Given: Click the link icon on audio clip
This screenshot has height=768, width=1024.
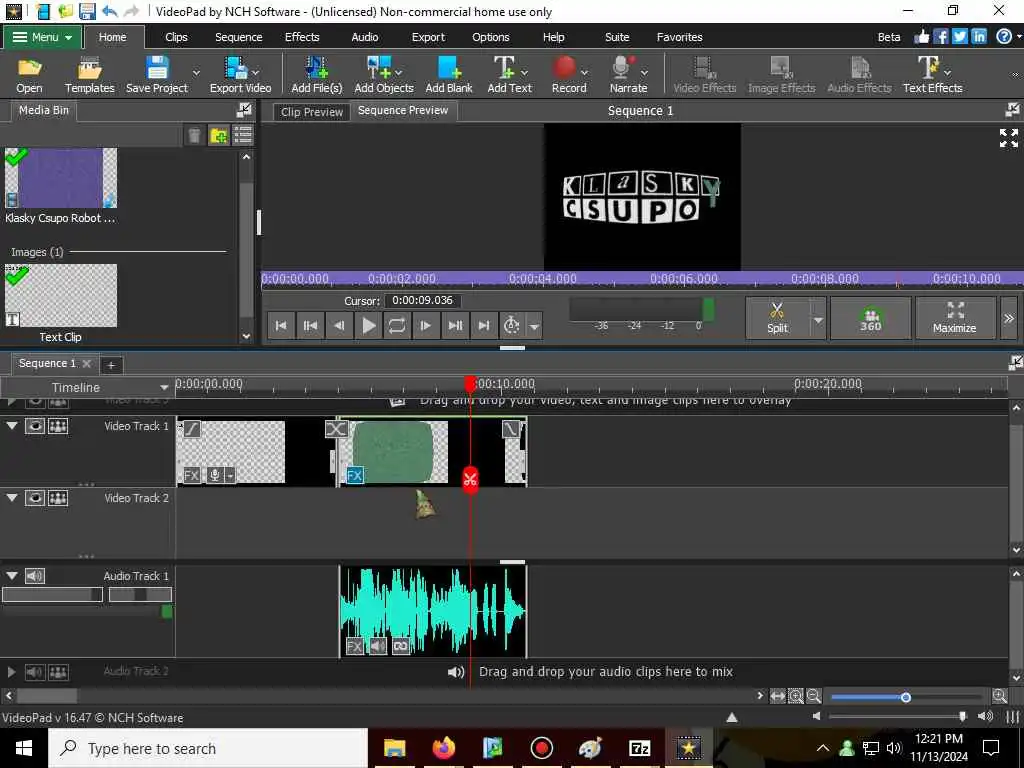Looking at the screenshot, I should tap(401, 647).
